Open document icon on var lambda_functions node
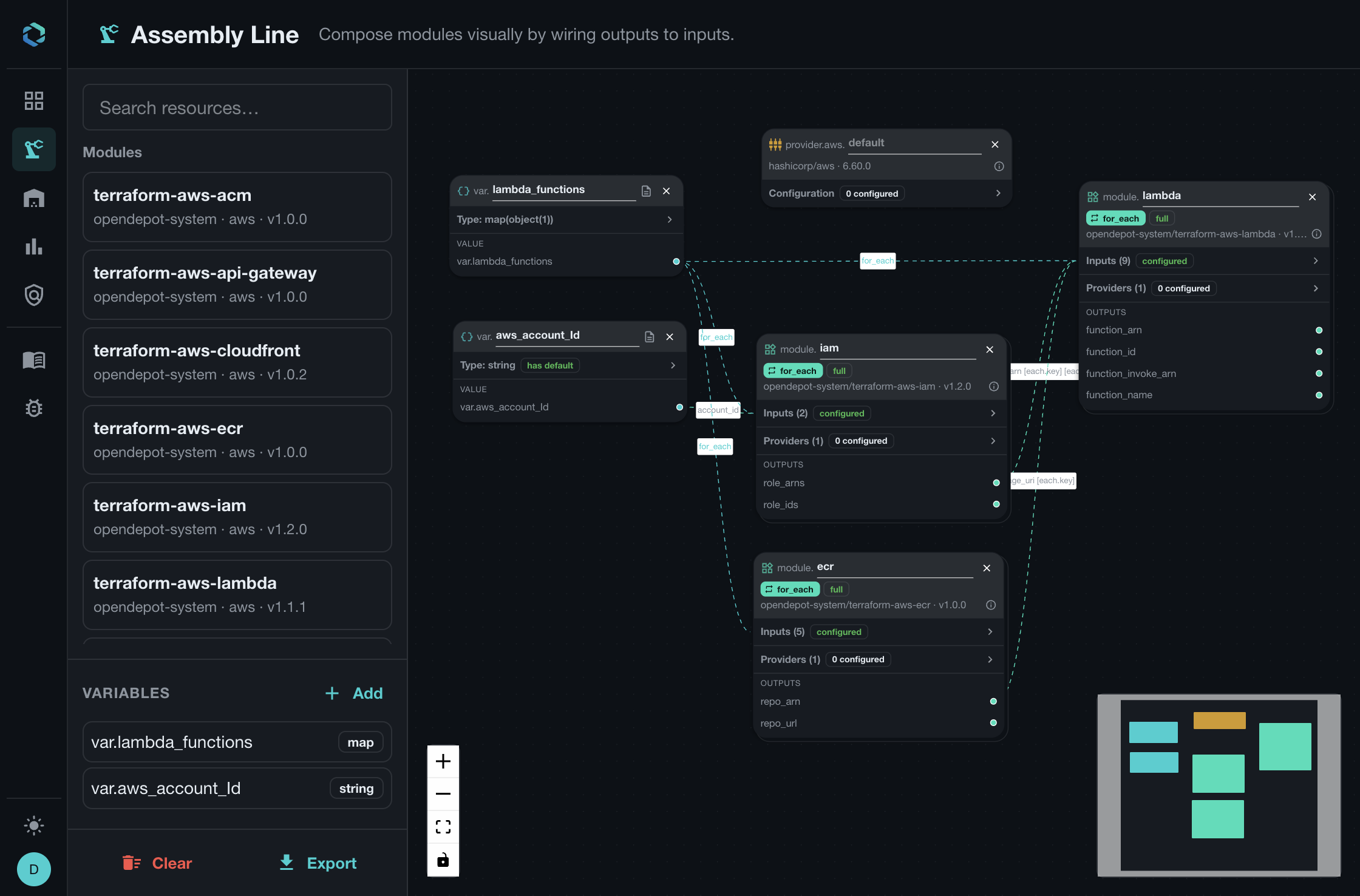Screen dimensions: 1360x896 646,191
